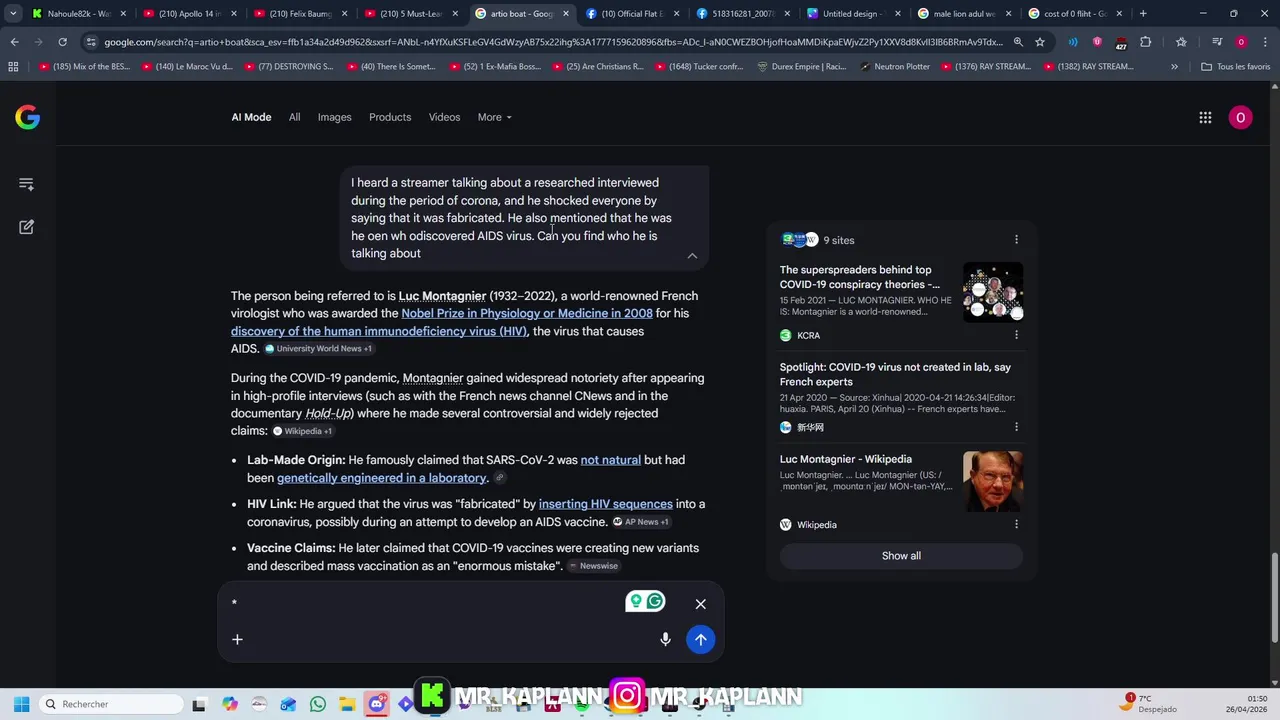This screenshot has width=1280, height=720.
Task: Open the Nobel Prize in Physiology or Medicine link
Action: pyautogui.click(x=527, y=313)
